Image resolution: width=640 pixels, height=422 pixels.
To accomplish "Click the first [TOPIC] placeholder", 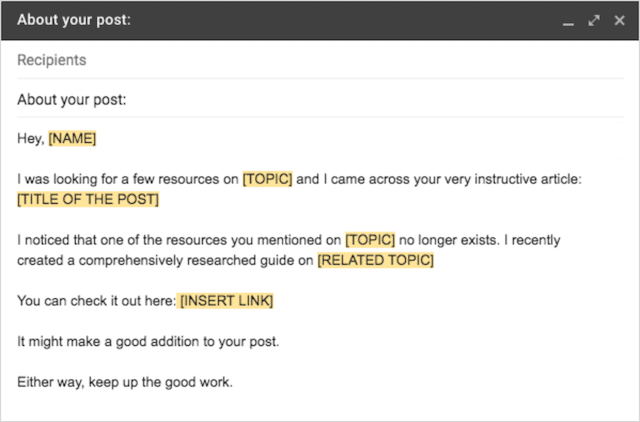I will pyautogui.click(x=267, y=179).
